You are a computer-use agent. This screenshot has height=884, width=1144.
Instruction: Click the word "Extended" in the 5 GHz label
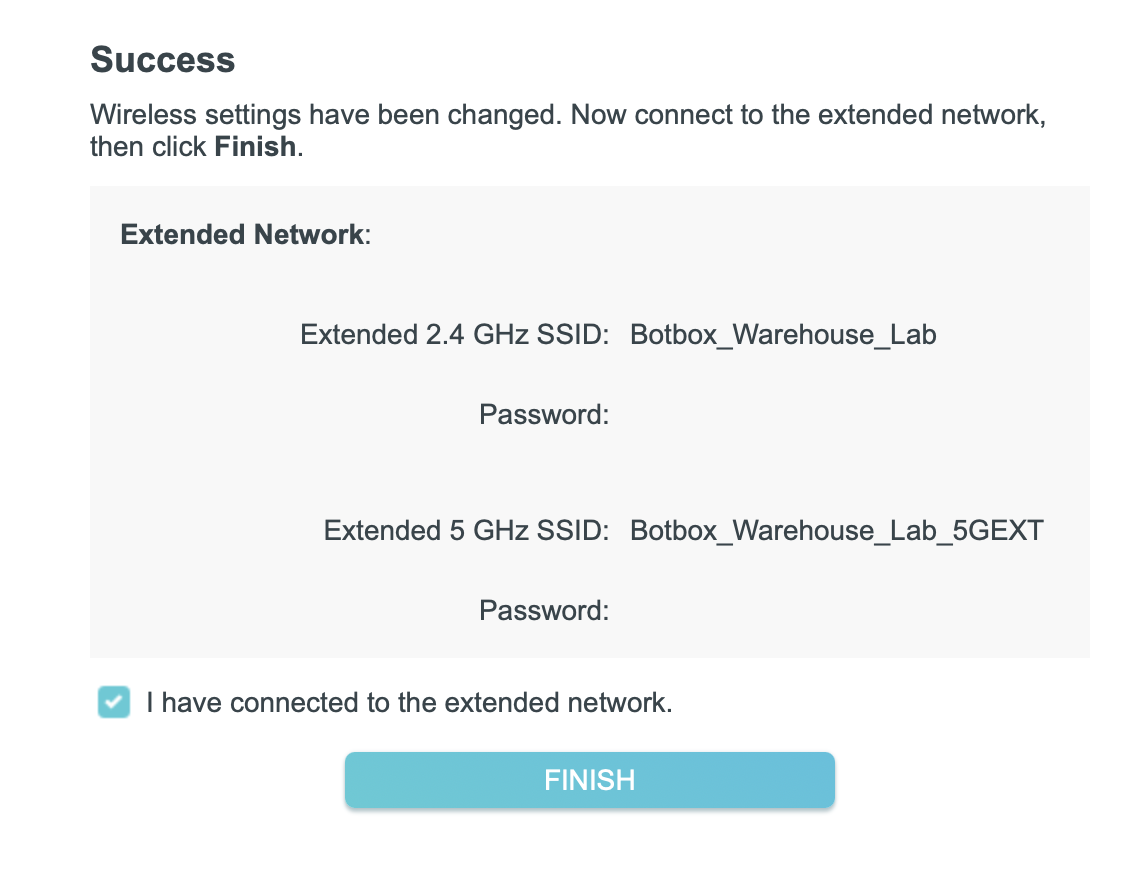pos(381,530)
